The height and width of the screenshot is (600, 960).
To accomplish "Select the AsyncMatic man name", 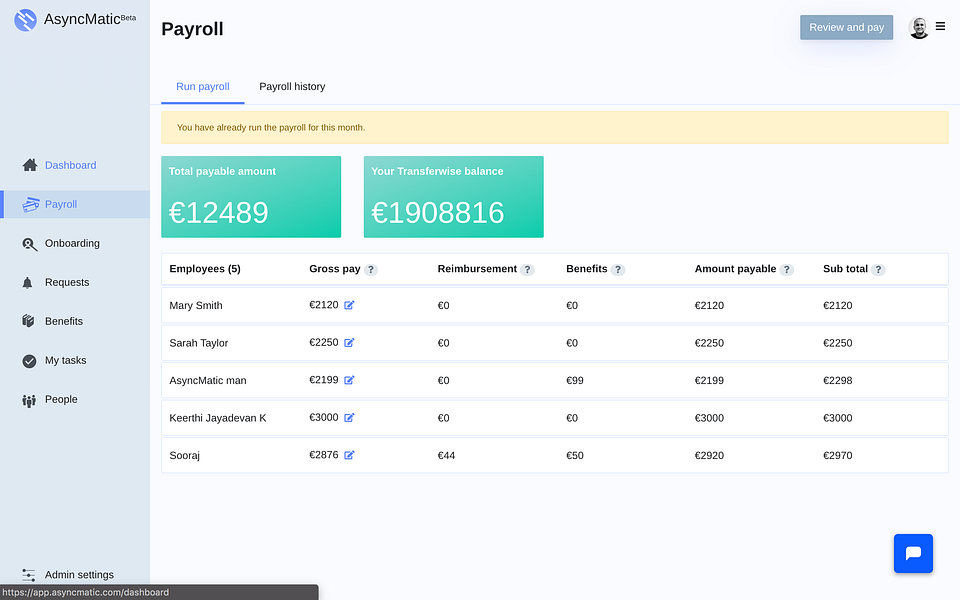I will pos(208,380).
